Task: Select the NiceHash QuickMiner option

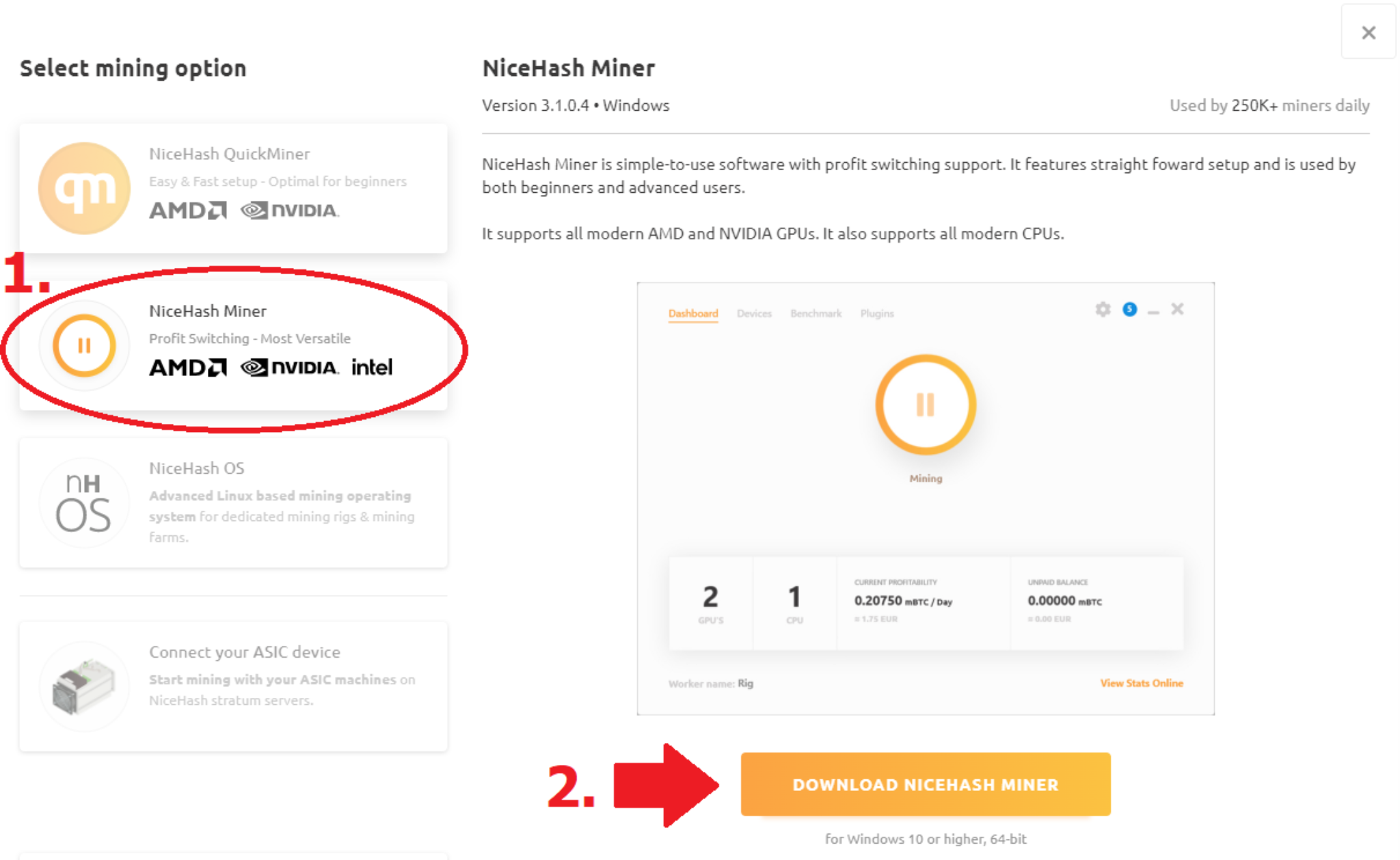Action: tap(229, 154)
